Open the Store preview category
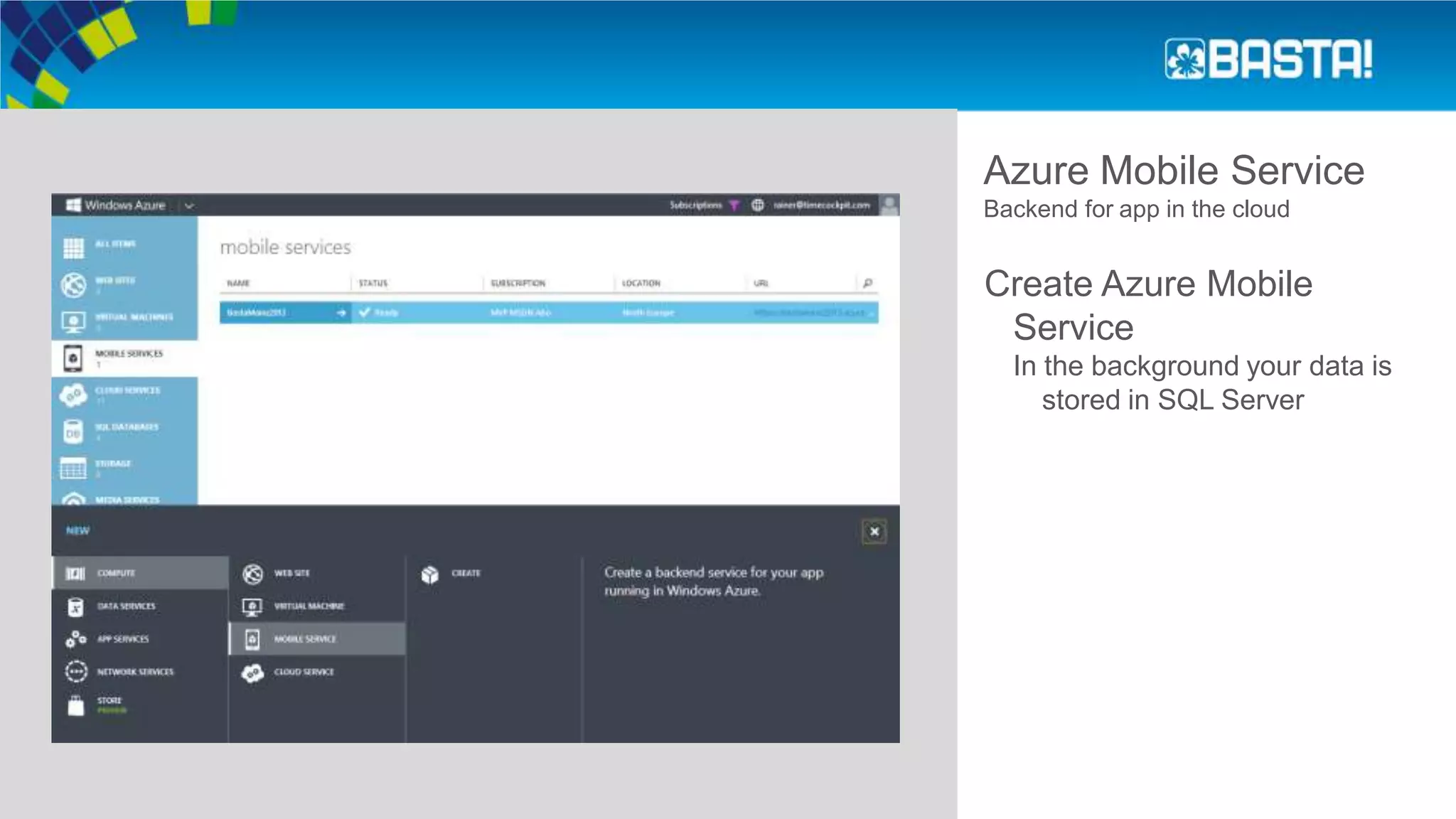The width and height of the screenshot is (1456, 819). [140, 705]
